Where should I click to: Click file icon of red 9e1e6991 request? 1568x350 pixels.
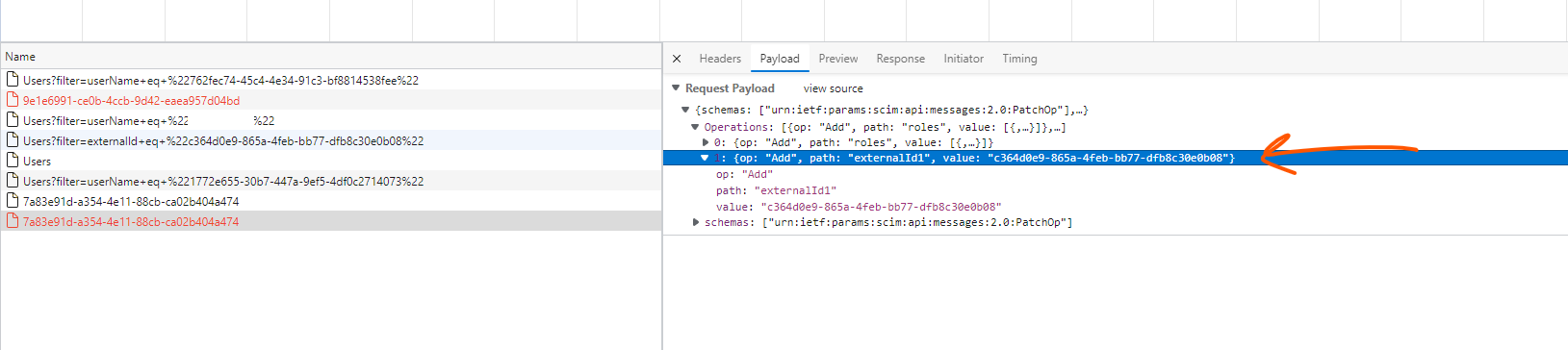tap(13, 99)
